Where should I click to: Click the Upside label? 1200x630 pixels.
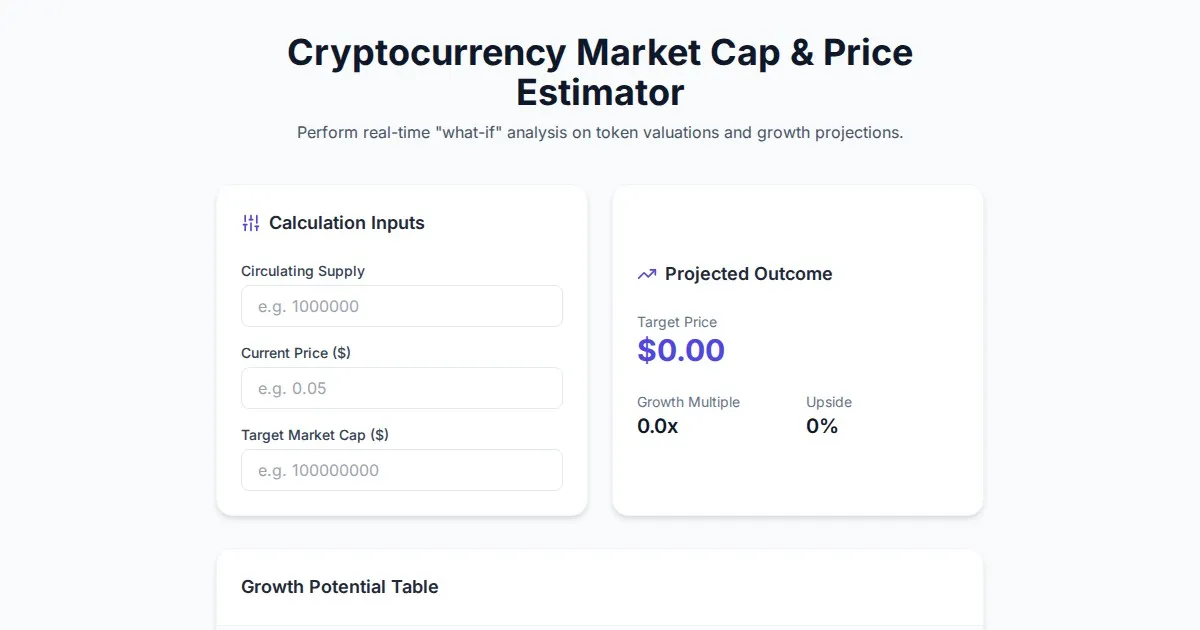tap(829, 402)
